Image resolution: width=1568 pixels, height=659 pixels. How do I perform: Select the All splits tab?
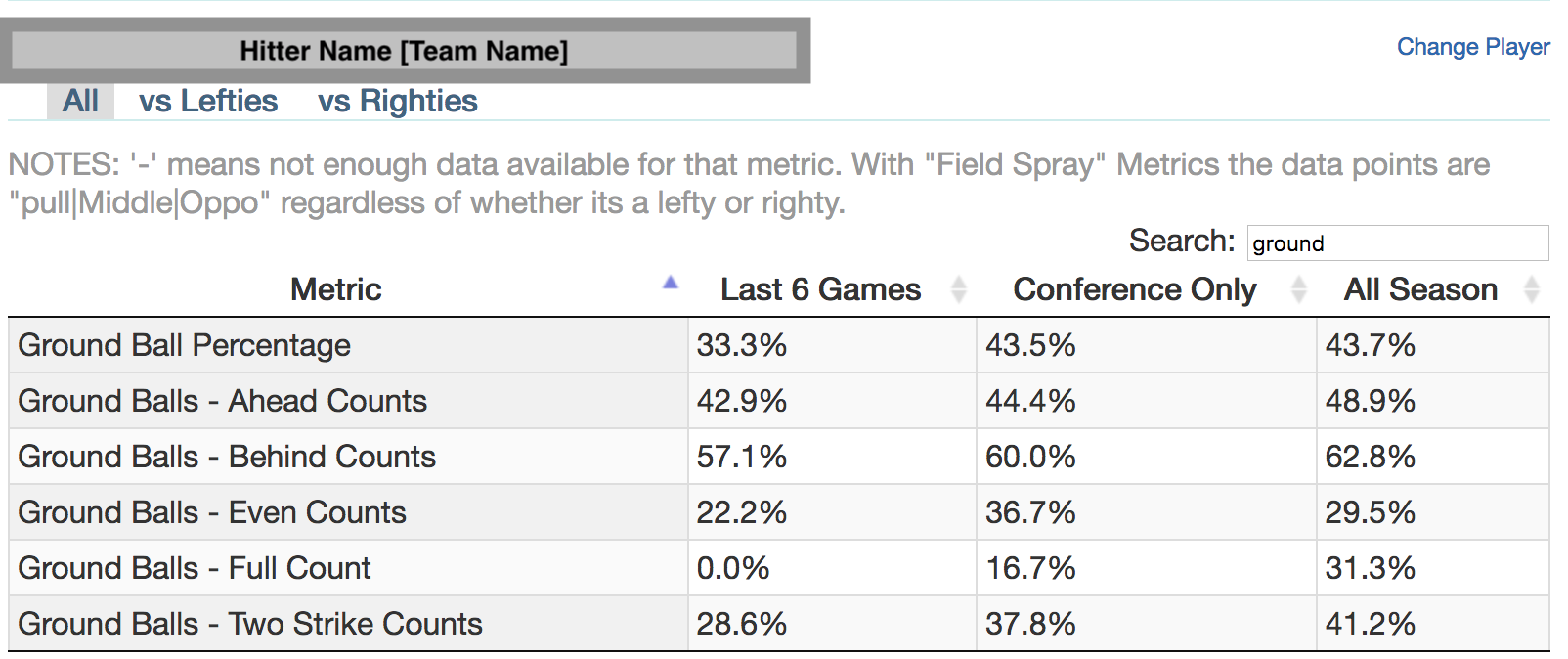80,101
